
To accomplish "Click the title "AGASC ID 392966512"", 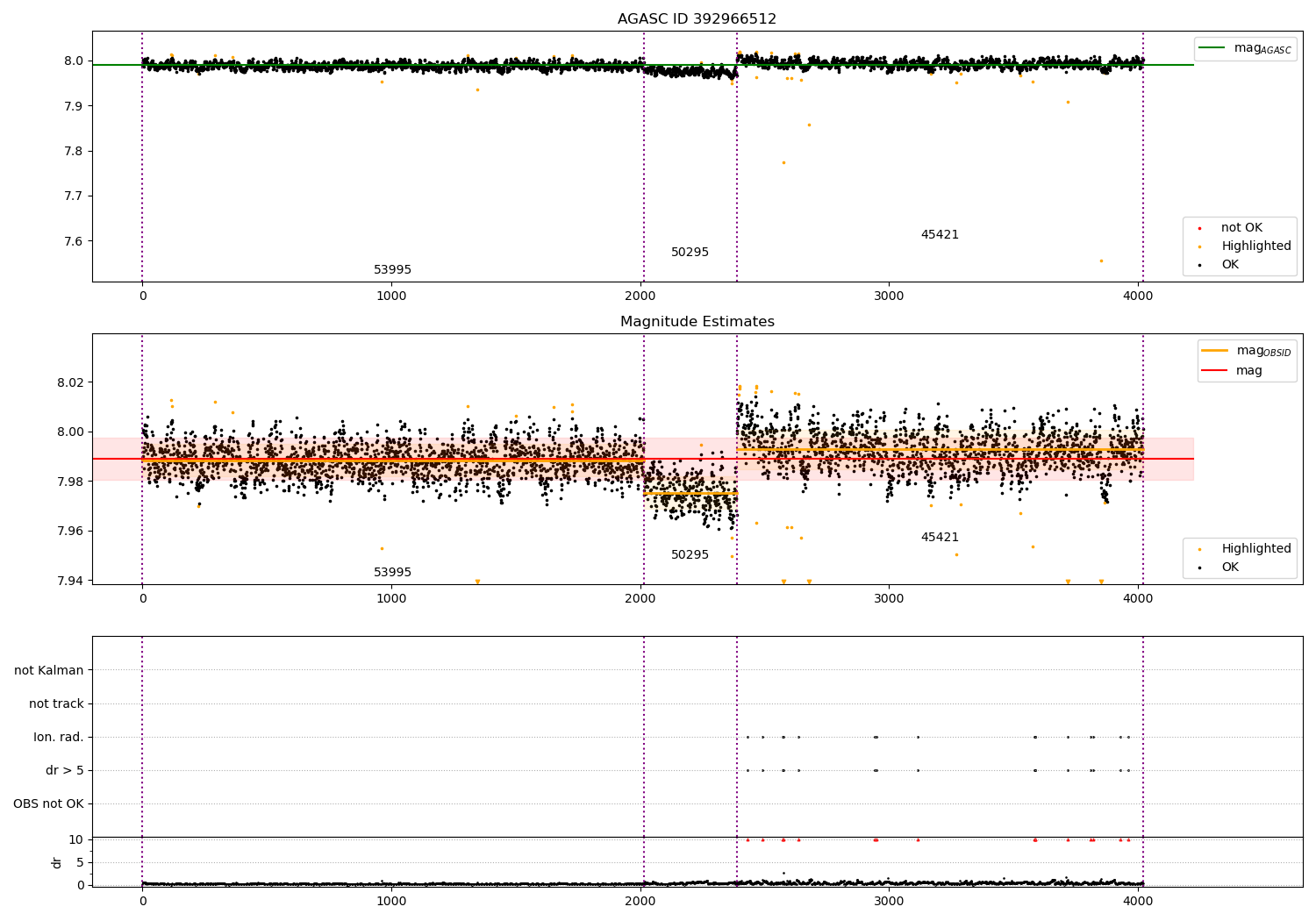I will coord(697,19).
